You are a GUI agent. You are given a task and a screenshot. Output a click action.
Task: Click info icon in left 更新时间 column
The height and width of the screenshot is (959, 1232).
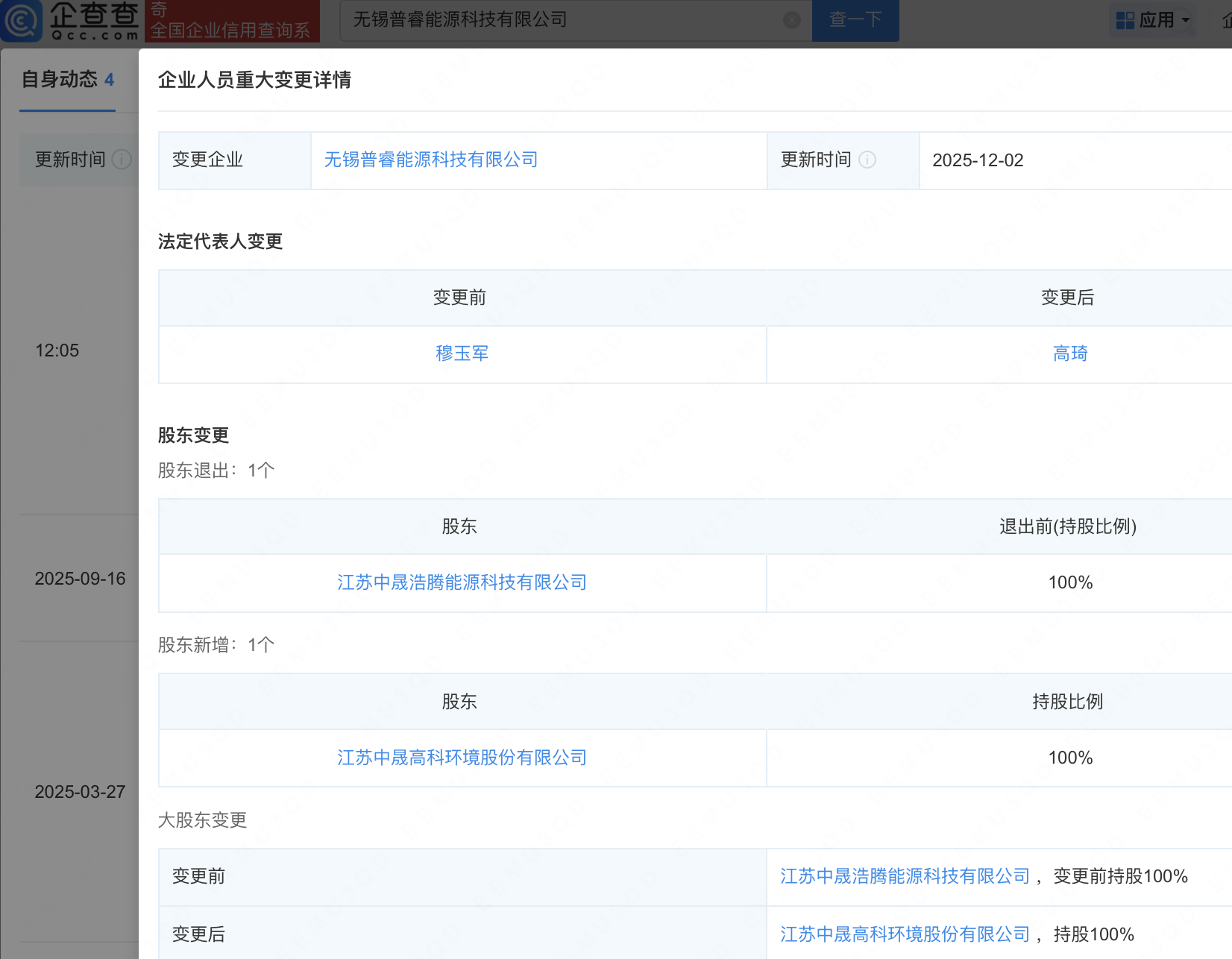coord(122,160)
